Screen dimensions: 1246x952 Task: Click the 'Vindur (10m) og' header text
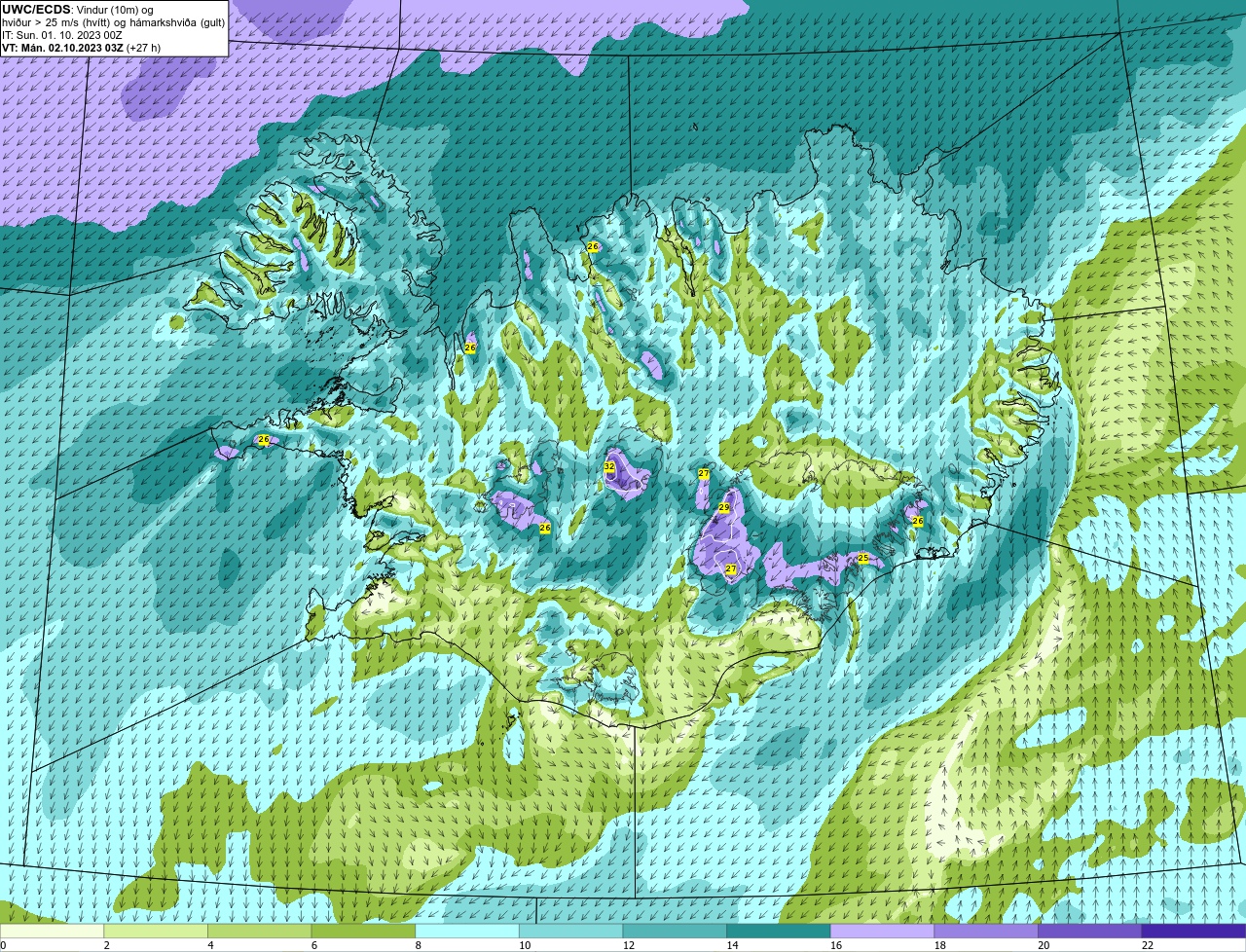click(115, 10)
